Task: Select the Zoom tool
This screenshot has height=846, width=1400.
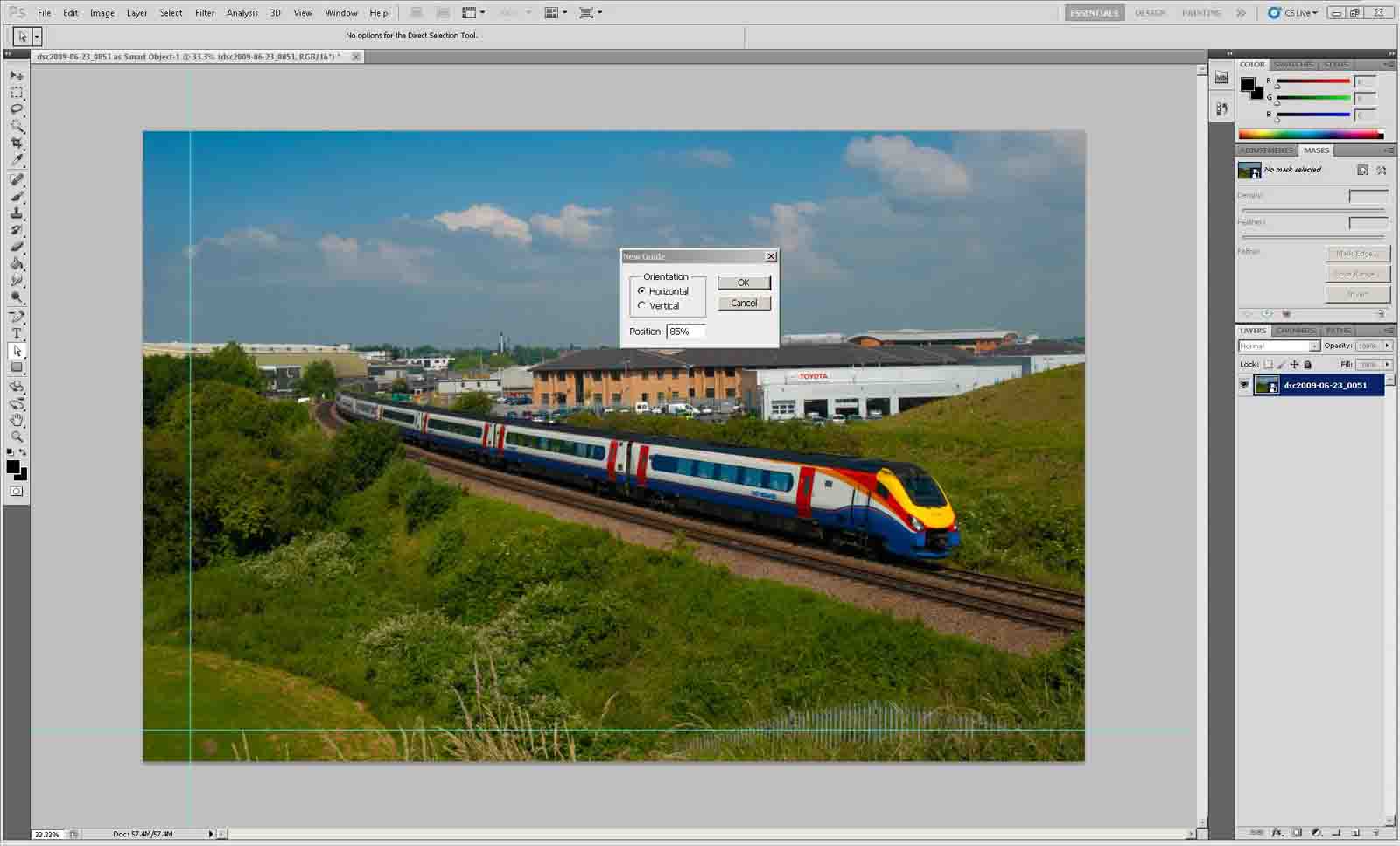Action: click(17, 437)
